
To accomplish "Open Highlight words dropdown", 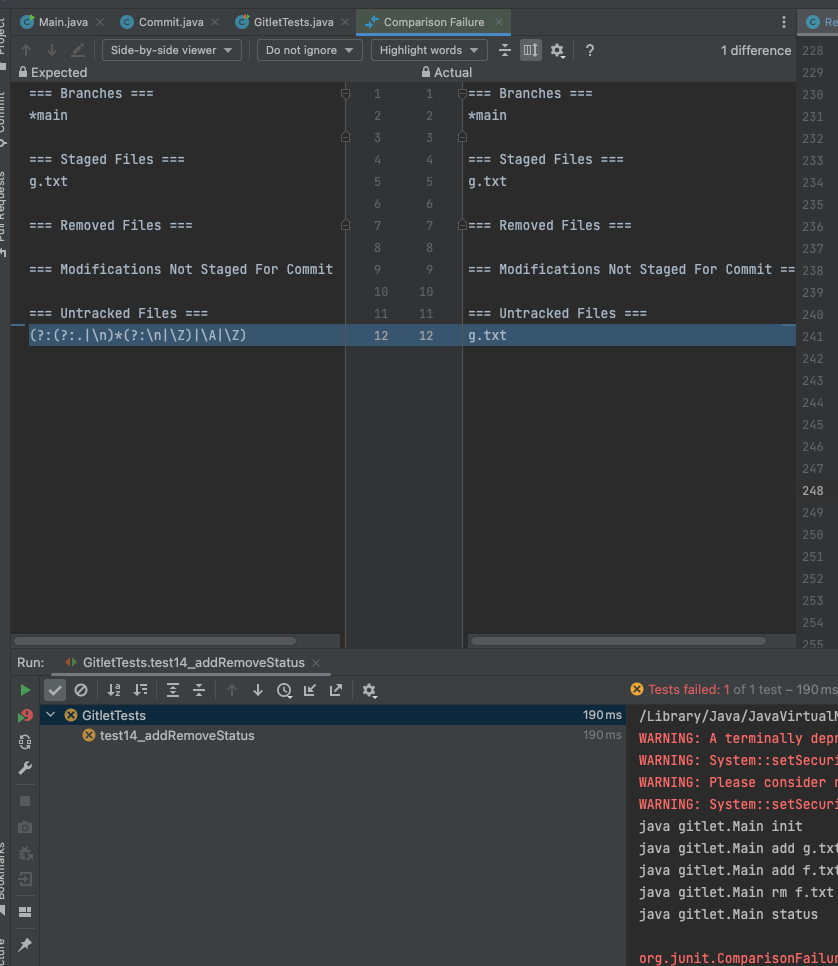I will pyautogui.click(x=429, y=50).
